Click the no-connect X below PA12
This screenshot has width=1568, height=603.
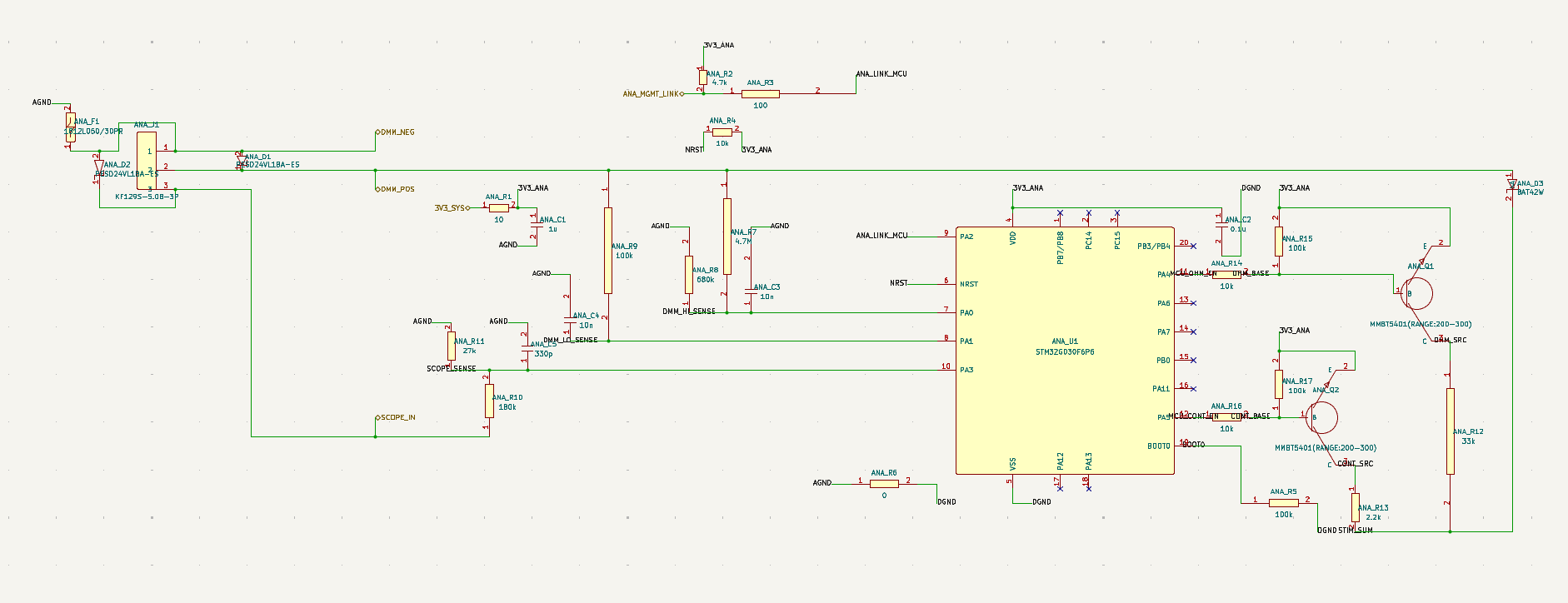pos(1060,489)
